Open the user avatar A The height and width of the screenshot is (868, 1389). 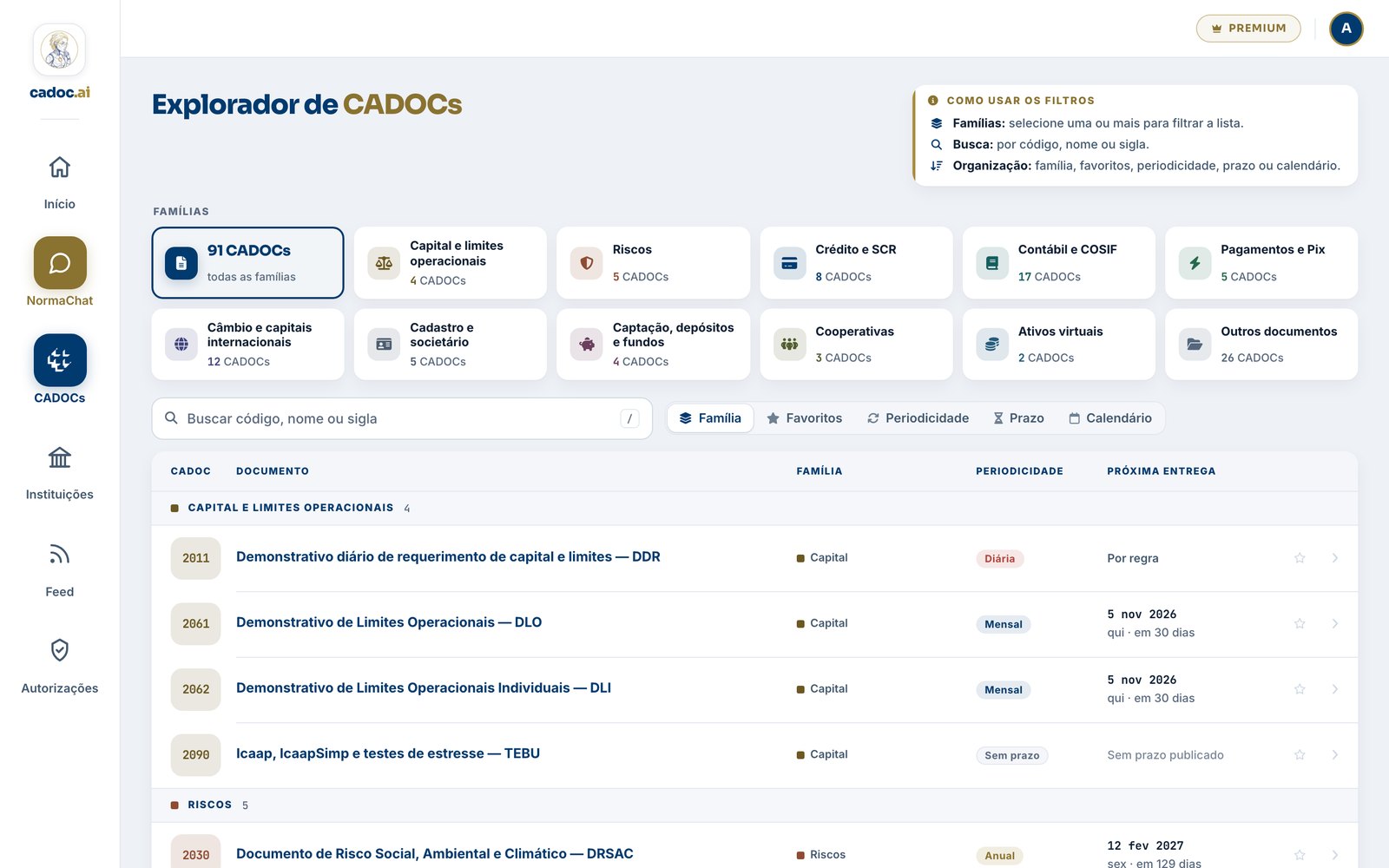pyautogui.click(x=1346, y=29)
